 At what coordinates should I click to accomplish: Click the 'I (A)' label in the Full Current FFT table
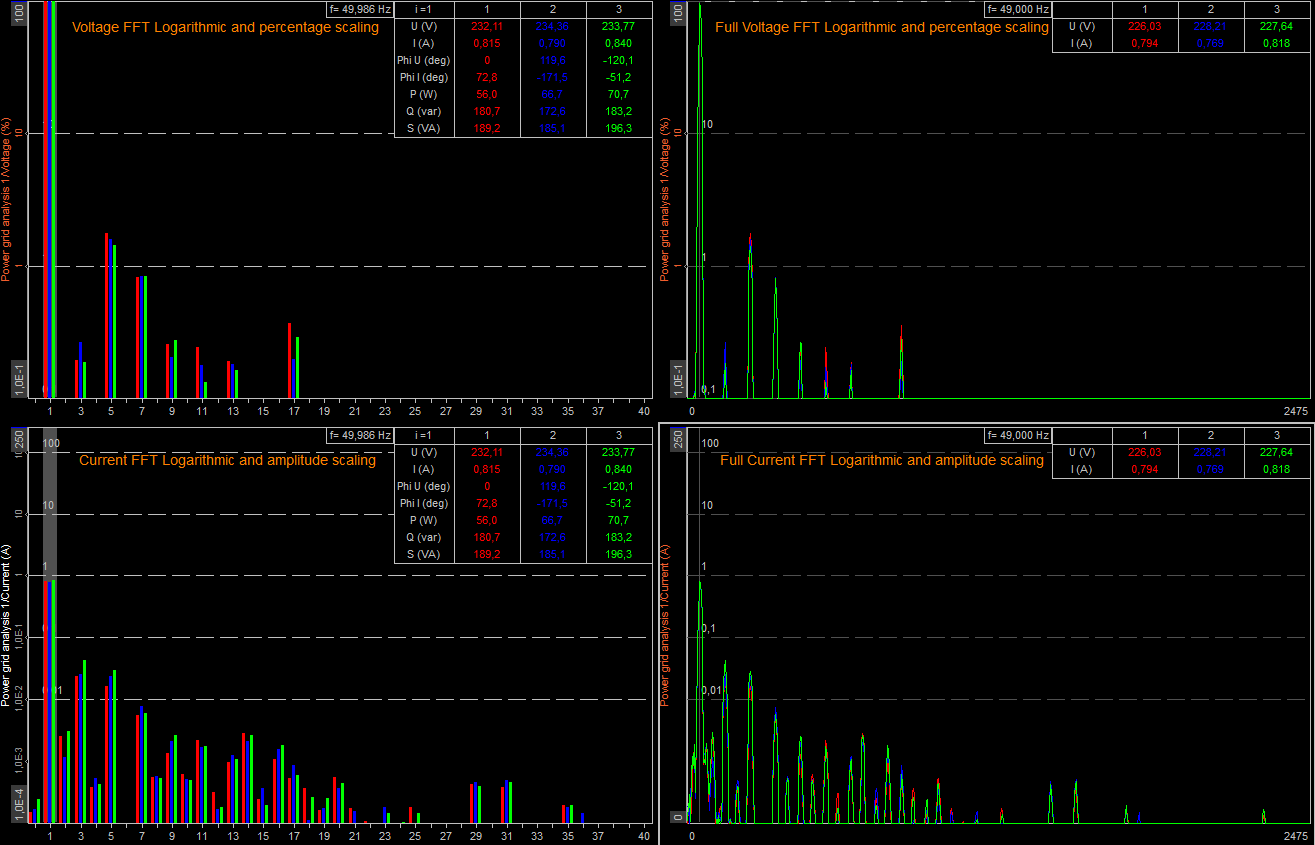(1082, 469)
